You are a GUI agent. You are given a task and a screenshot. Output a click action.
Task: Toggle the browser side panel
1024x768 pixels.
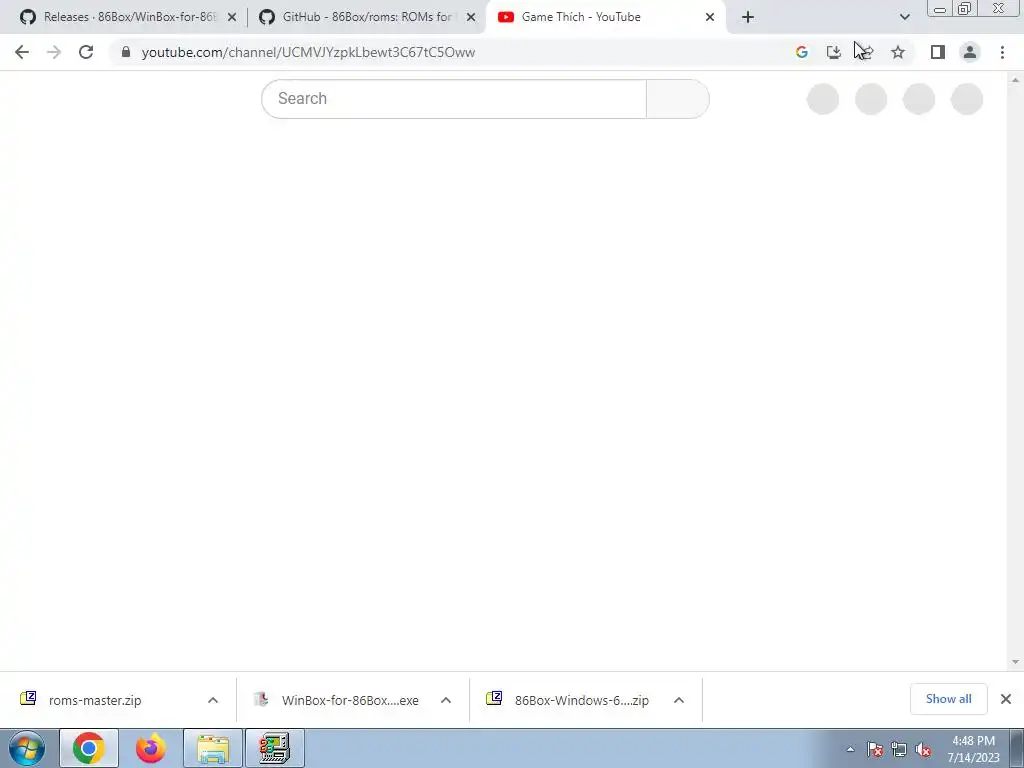938,52
